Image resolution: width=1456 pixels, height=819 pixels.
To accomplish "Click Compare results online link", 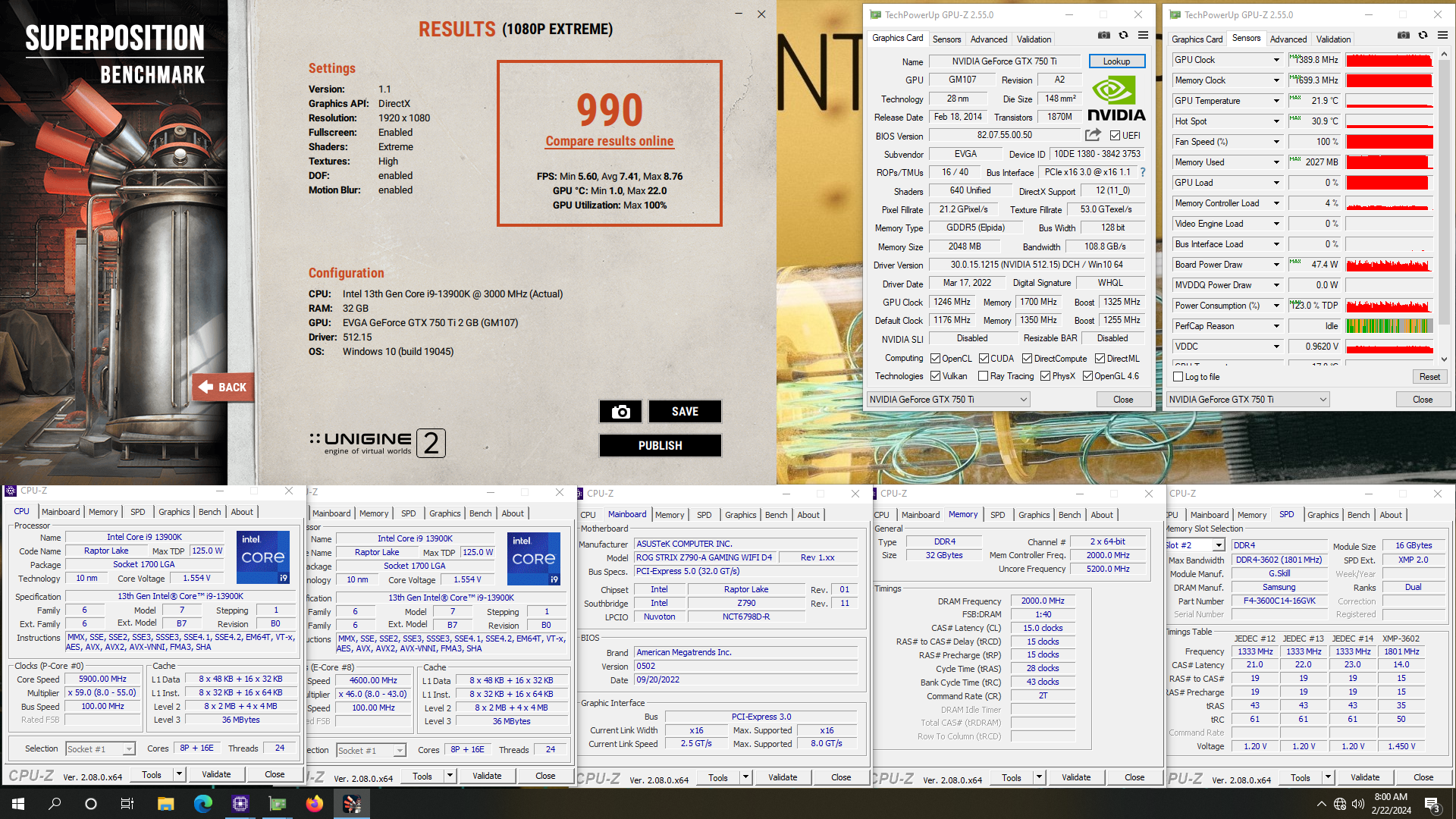I will coord(610,141).
